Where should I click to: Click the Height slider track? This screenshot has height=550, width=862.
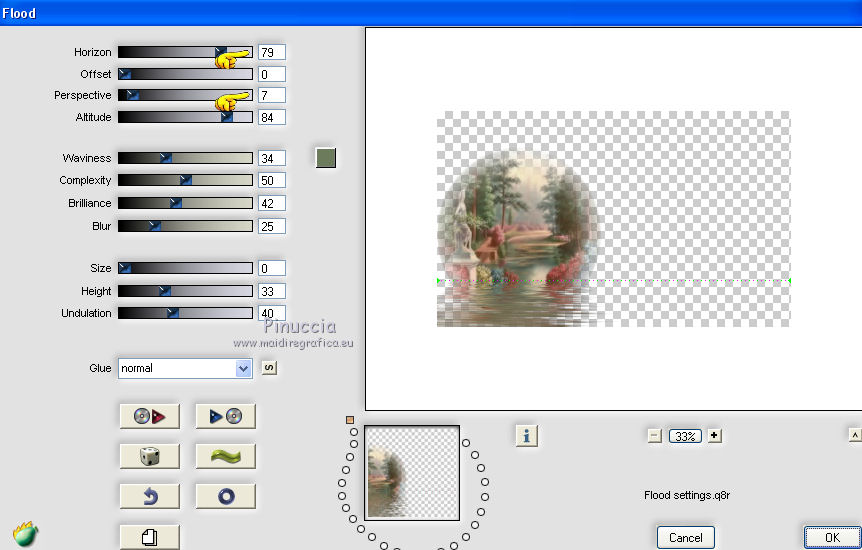point(185,291)
